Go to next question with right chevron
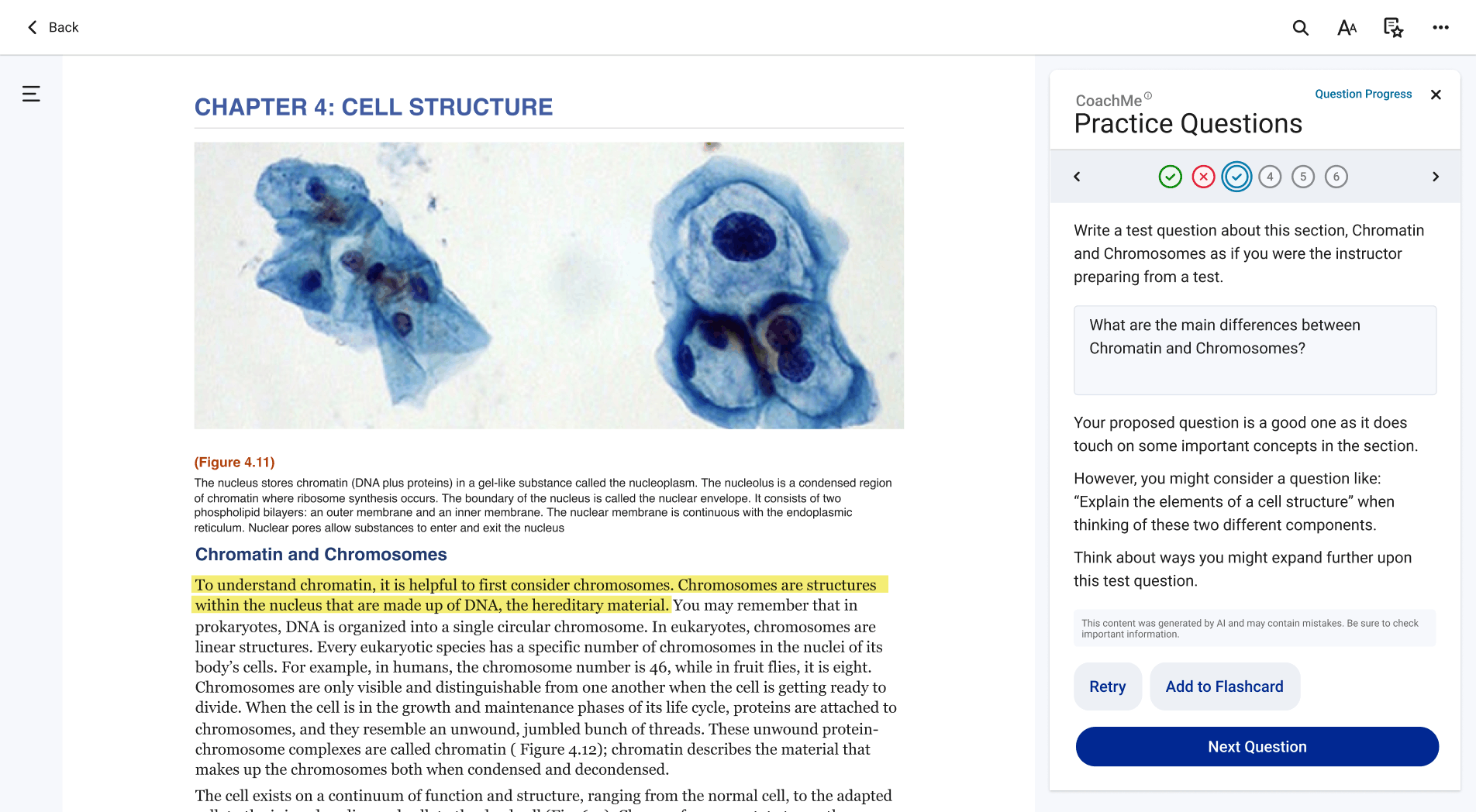The image size is (1476, 812). click(1435, 177)
